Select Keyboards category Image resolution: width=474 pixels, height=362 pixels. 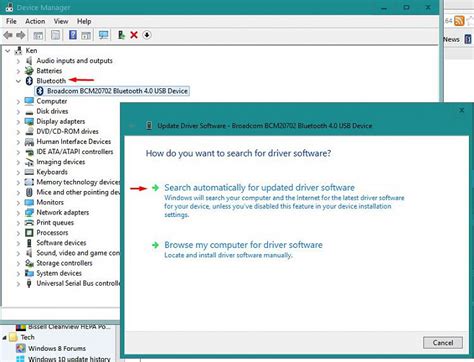pos(52,172)
